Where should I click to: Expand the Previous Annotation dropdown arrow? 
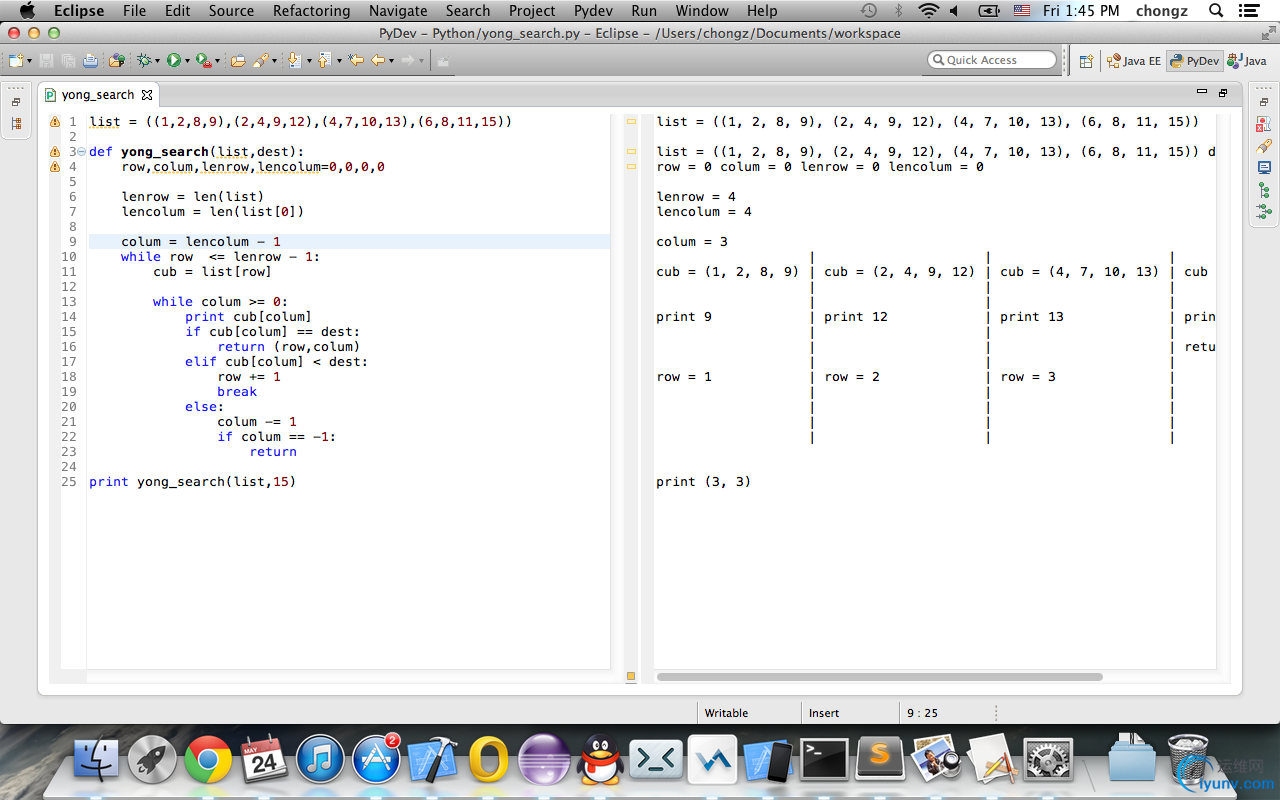(x=339, y=61)
